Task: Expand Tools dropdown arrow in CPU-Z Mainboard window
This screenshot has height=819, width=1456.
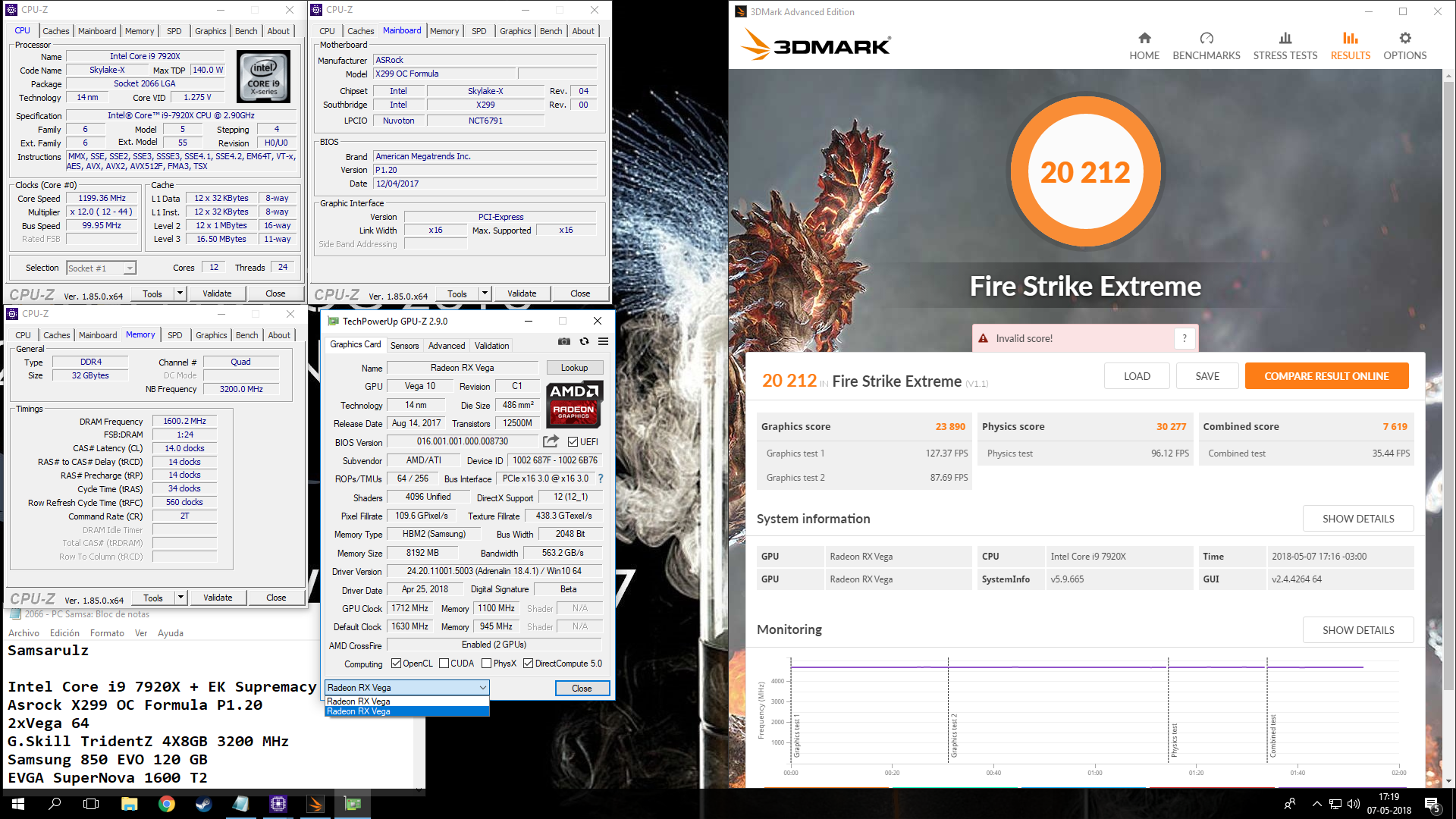Action: pos(485,293)
